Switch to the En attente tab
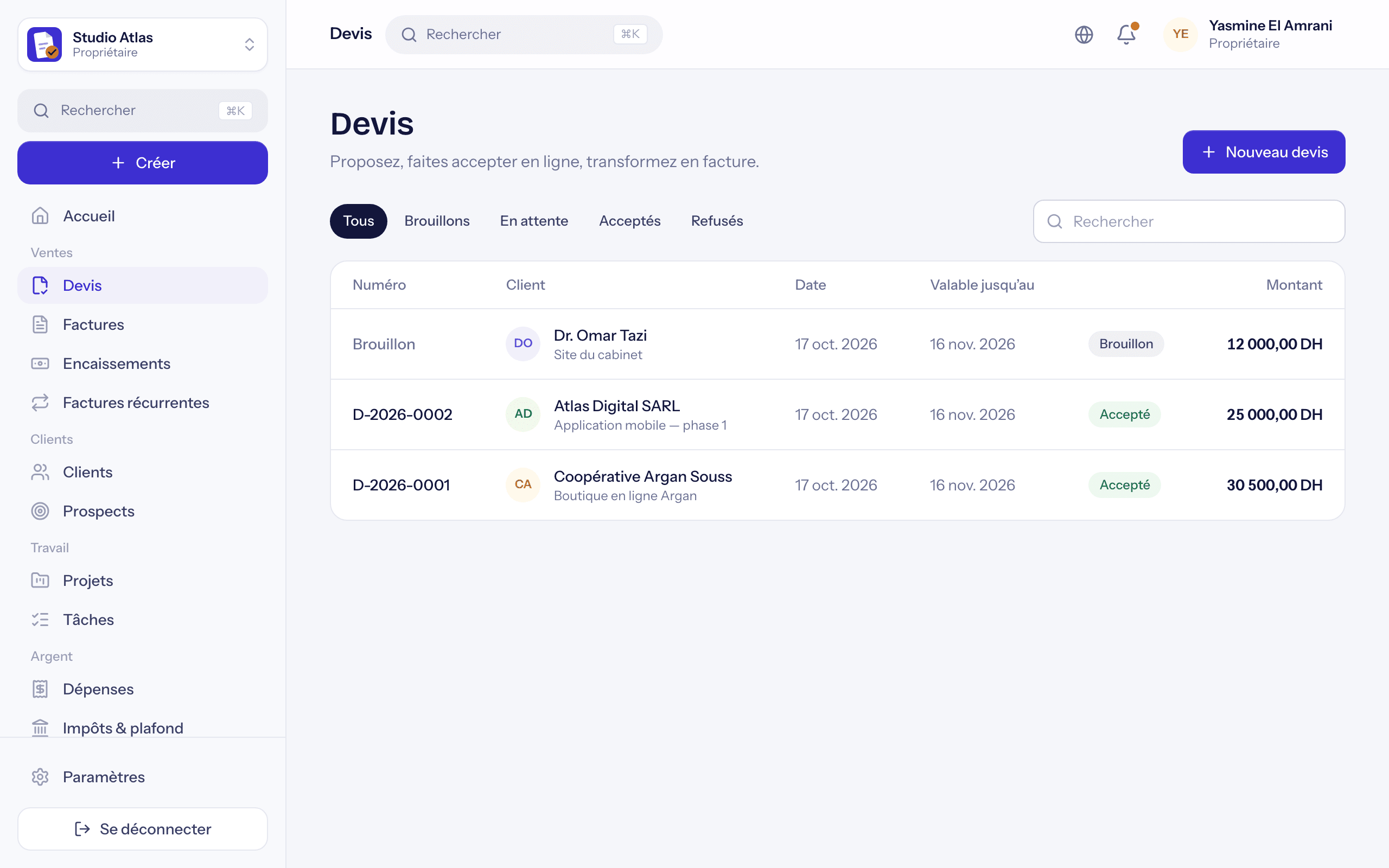The image size is (1389, 868). (x=534, y=221)
